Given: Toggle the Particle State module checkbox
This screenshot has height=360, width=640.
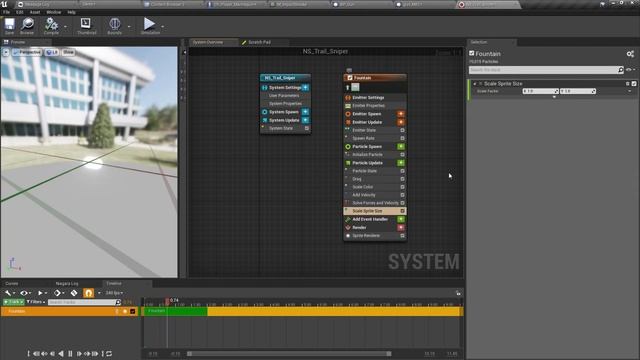Looking at the screenshot, I should 402,171.
